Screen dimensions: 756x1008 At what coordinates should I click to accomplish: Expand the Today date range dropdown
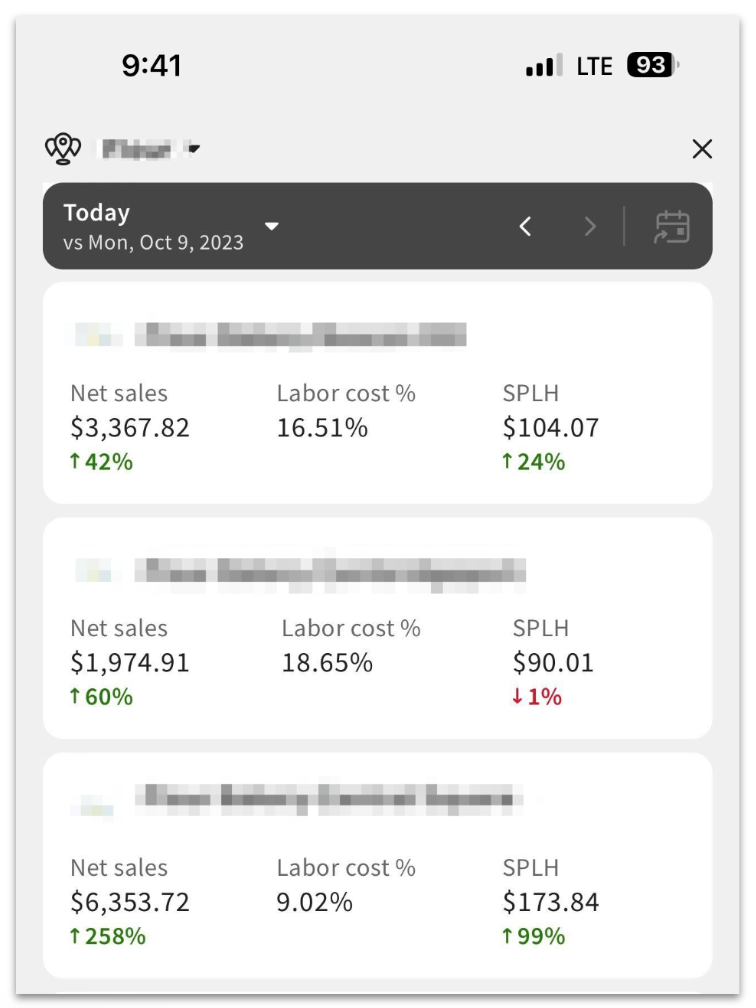pyautogui.click(x=271, y=226)
